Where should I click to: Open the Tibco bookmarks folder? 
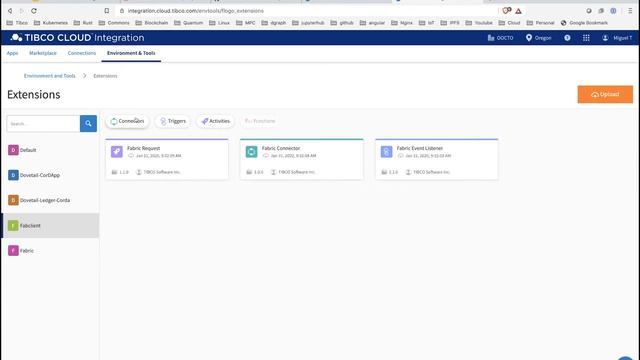pos(17,23)
